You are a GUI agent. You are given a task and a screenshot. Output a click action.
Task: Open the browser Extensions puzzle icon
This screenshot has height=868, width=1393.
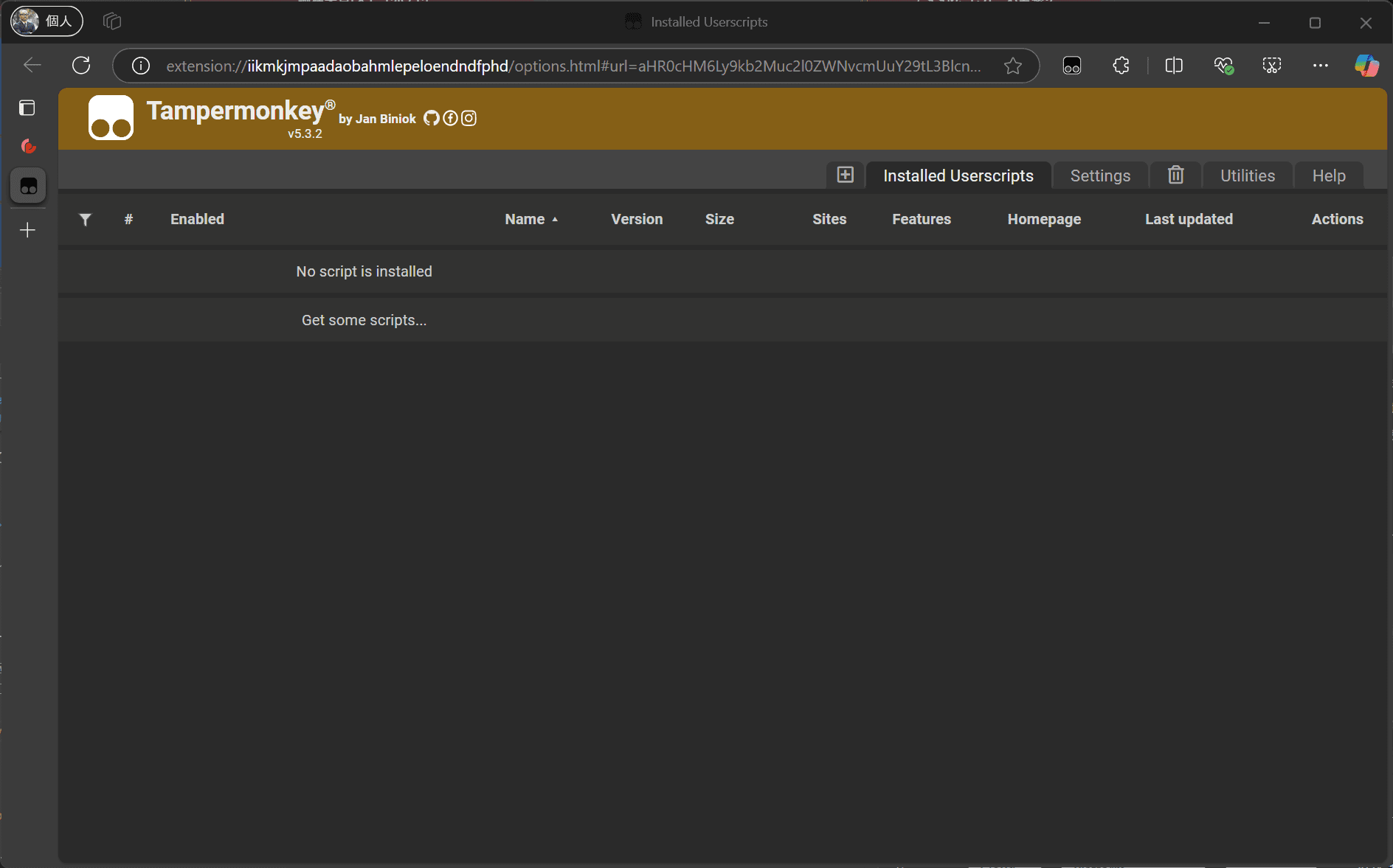point(1121,66)
